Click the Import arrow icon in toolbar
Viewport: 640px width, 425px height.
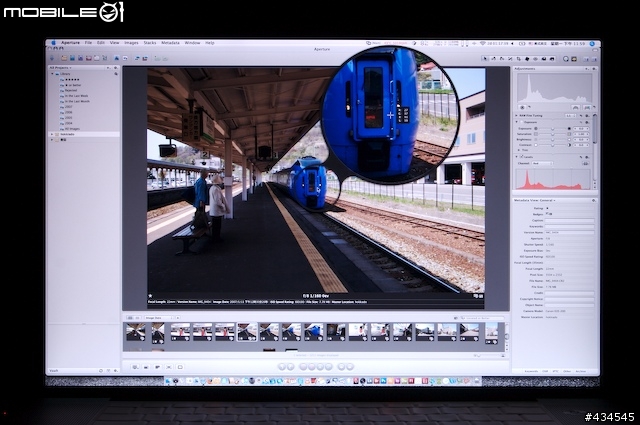(52, 58)
